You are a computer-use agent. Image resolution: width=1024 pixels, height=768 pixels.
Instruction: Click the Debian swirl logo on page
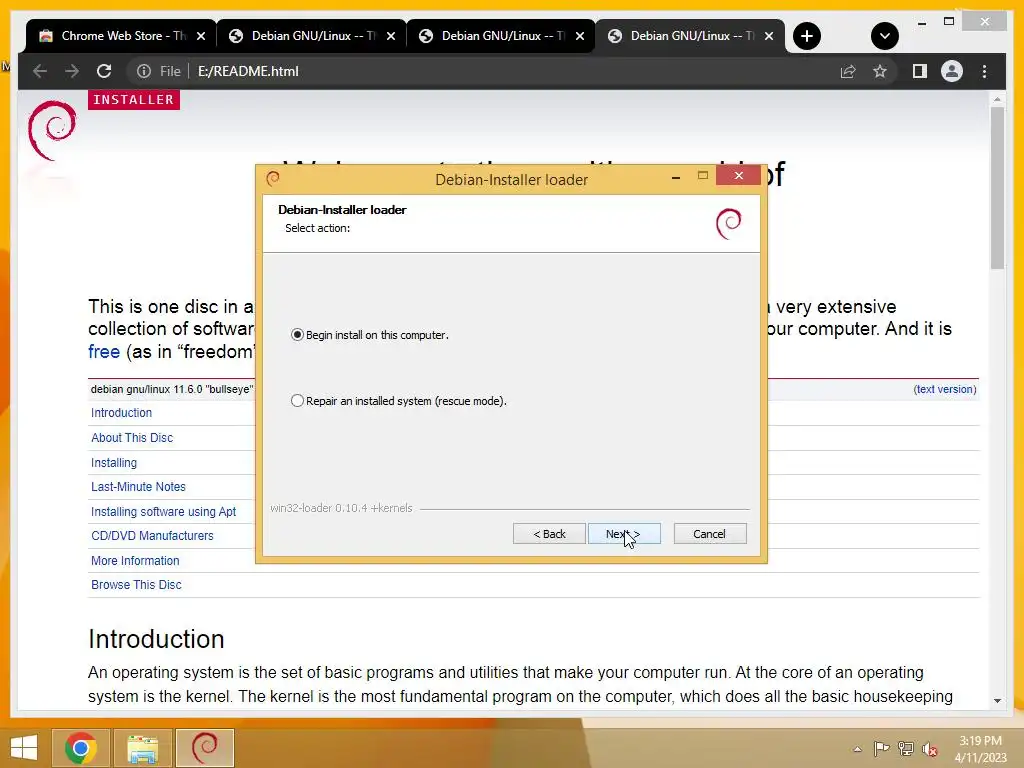click(x=52, y=130)
